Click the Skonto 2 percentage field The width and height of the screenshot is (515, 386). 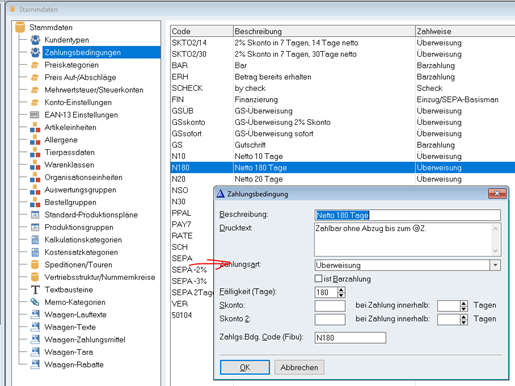330,319
